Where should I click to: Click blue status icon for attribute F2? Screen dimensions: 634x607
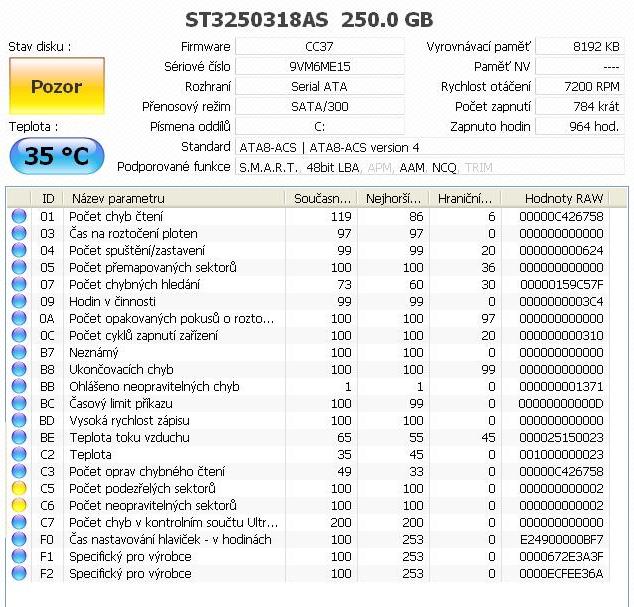pos(19,574)
